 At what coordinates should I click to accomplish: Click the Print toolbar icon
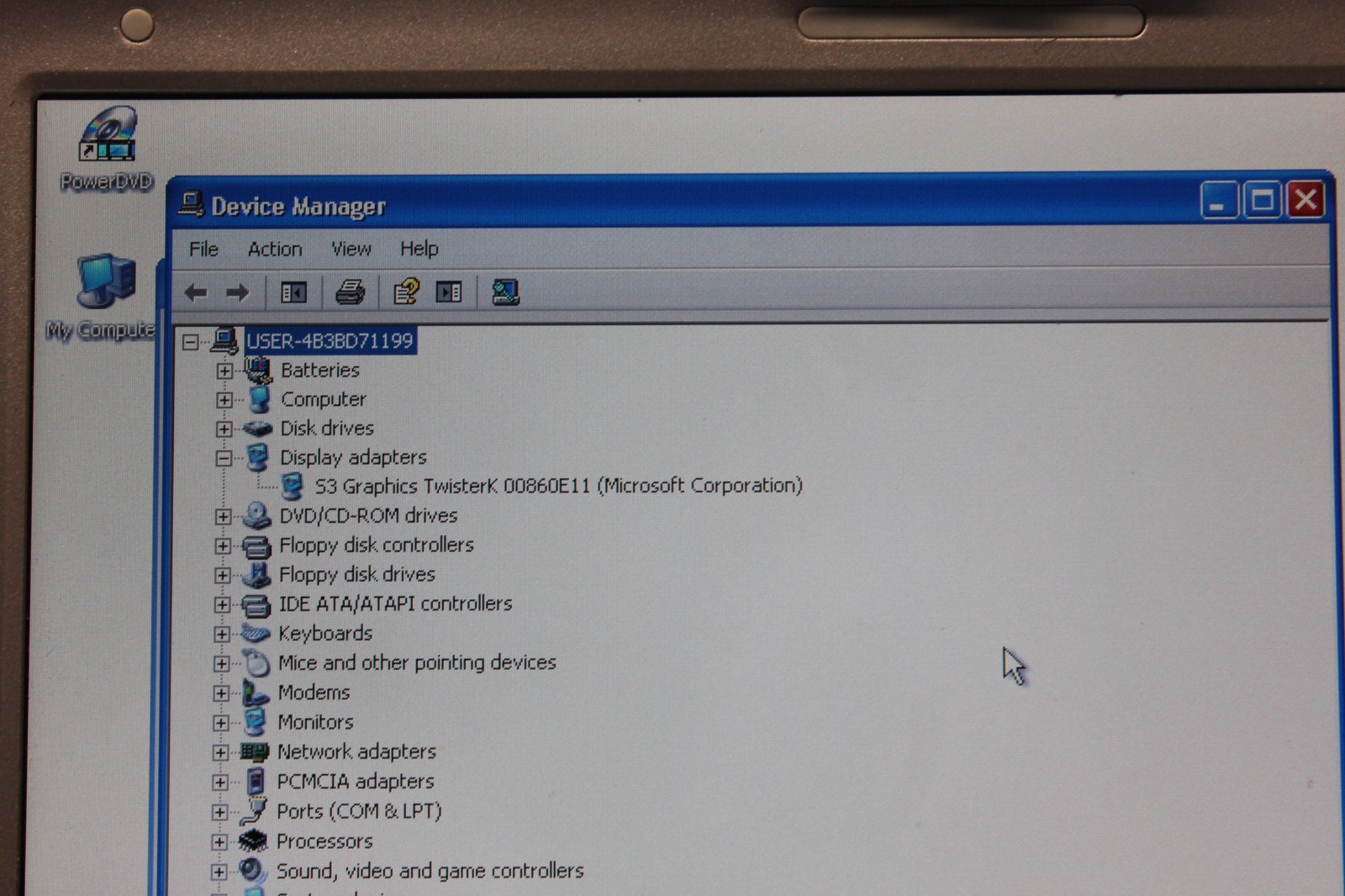[x=351, y=293]
